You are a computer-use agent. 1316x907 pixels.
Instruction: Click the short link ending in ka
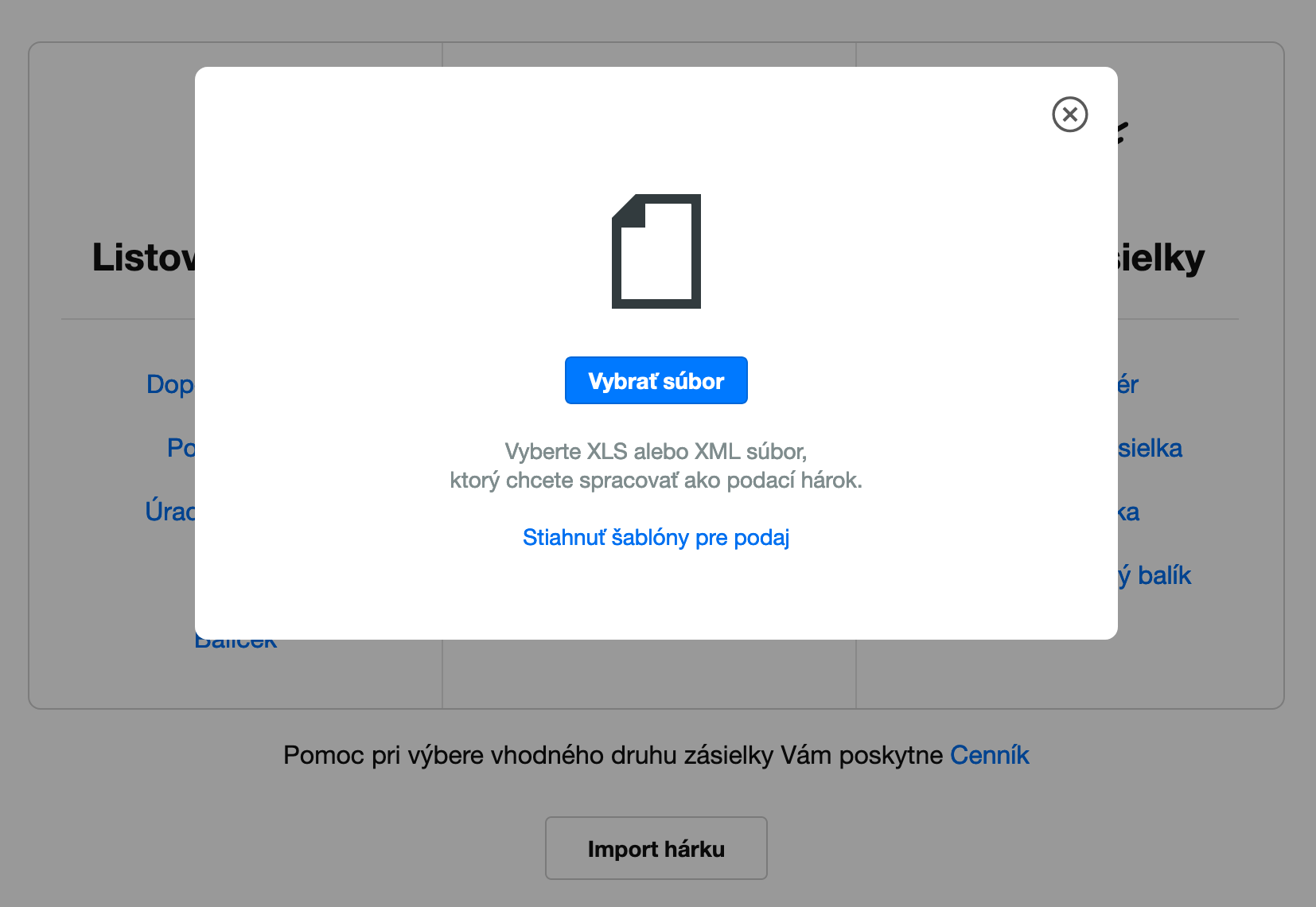(x=1129, y=512)
